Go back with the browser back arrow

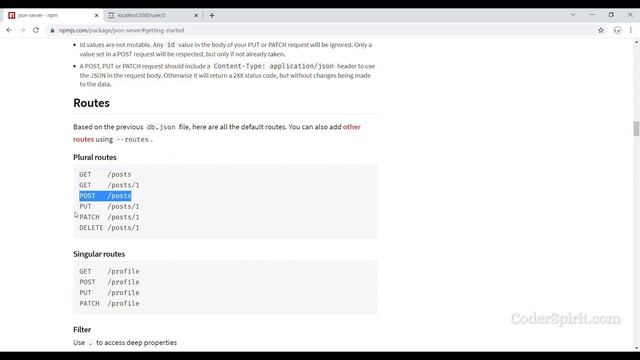point(9,30)
